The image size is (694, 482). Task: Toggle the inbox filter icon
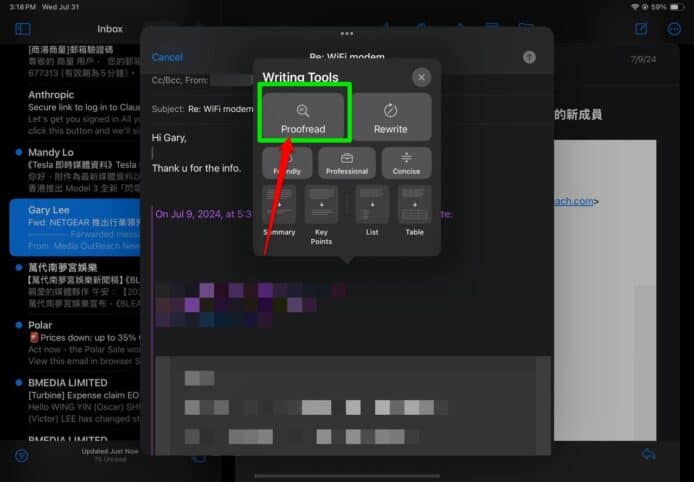click(x=22, y=455)
